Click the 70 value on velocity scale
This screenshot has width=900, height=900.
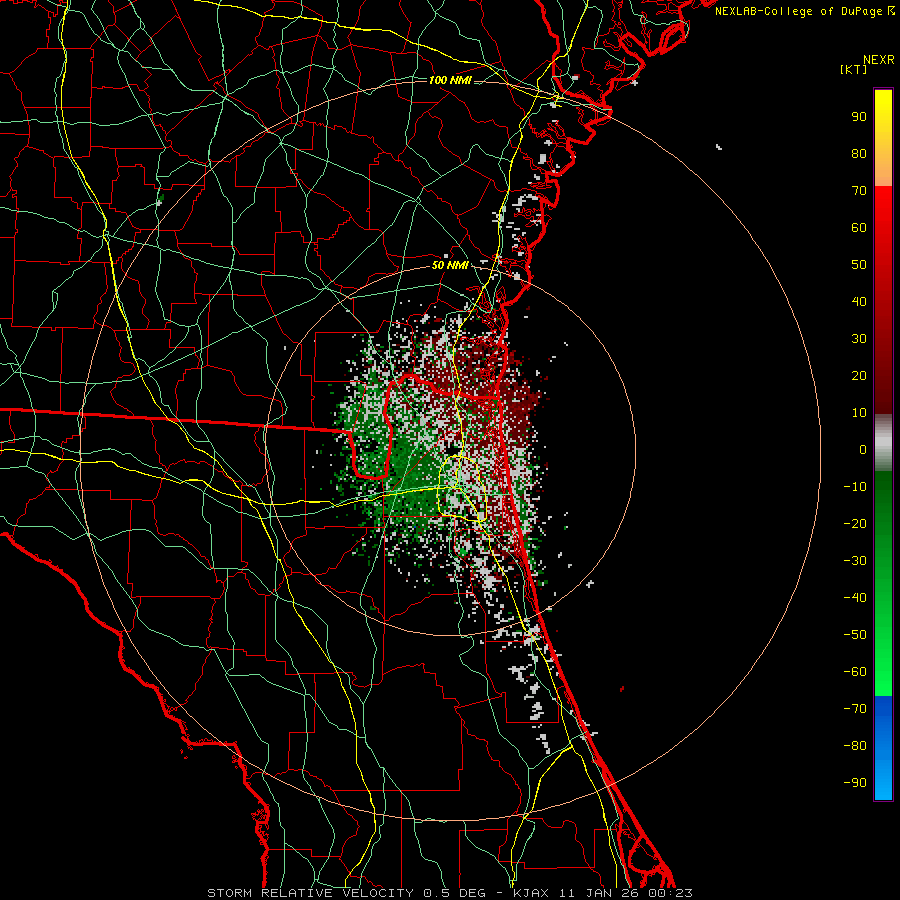[859, 191]
